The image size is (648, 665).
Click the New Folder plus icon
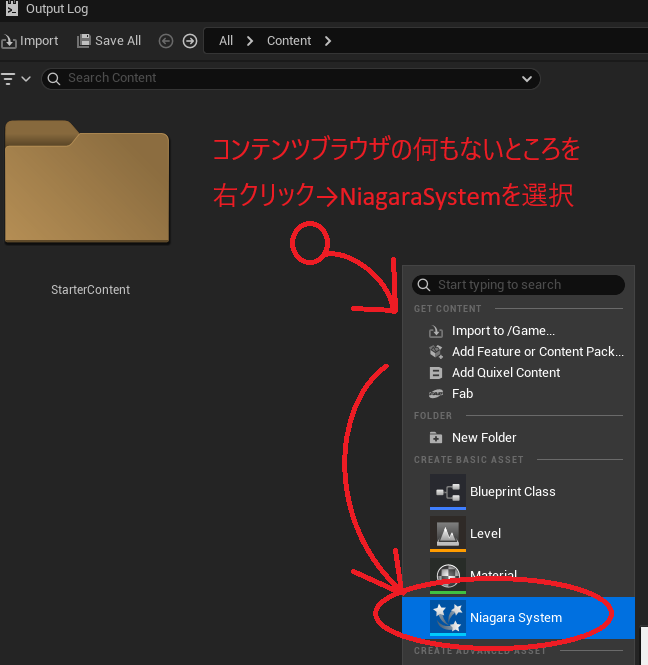click(x=436, y=437)
